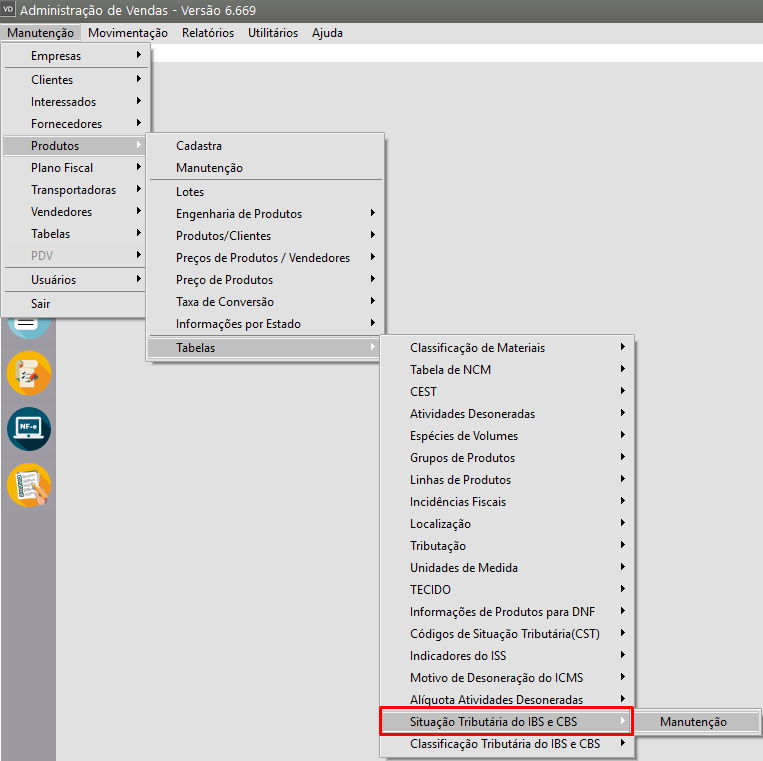
Task: Click Sair to exit the application
Action: (x=41, y=304)
